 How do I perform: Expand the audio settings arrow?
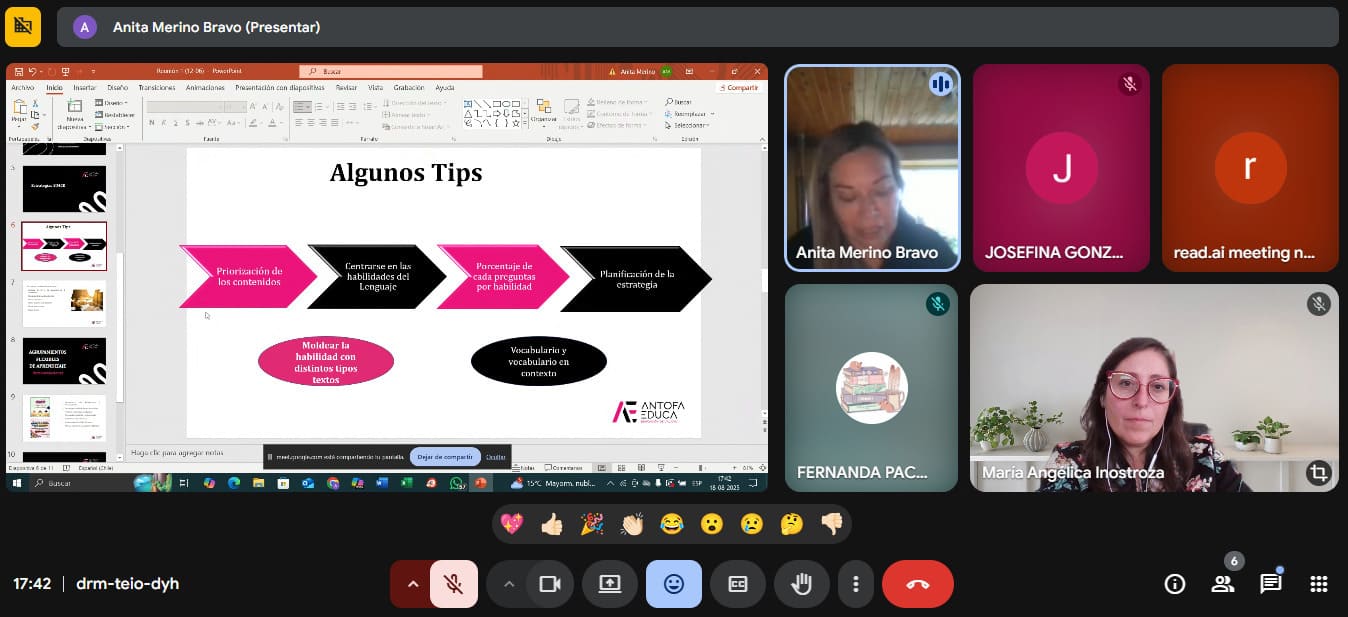(411, 584)
